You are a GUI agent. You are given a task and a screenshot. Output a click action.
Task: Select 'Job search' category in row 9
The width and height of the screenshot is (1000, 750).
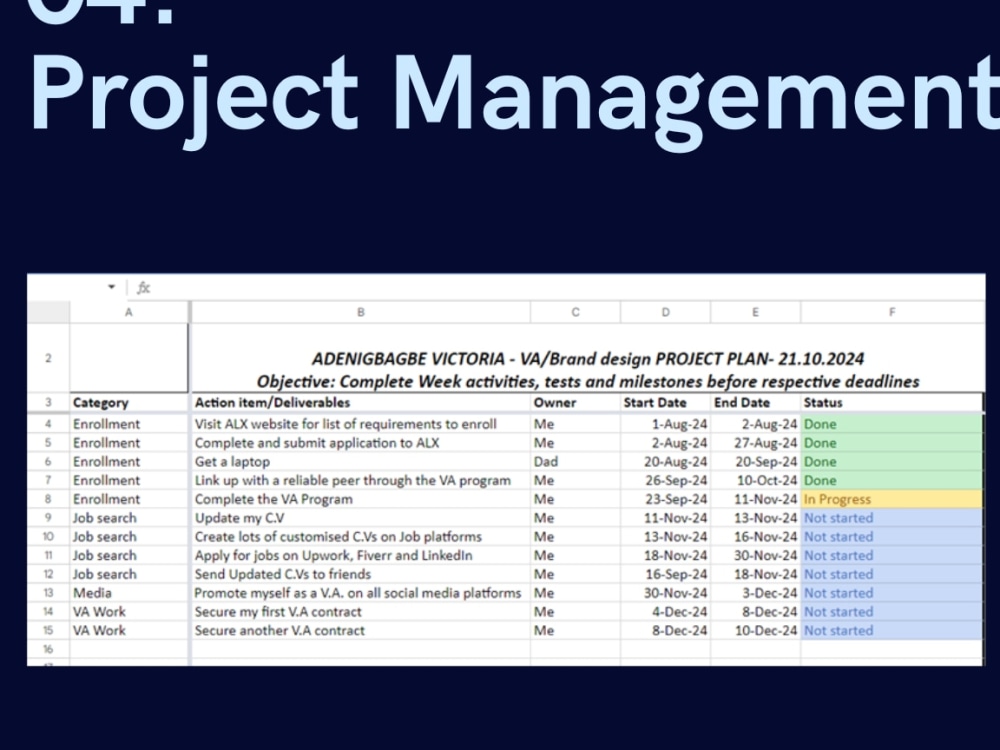(129, 518)
